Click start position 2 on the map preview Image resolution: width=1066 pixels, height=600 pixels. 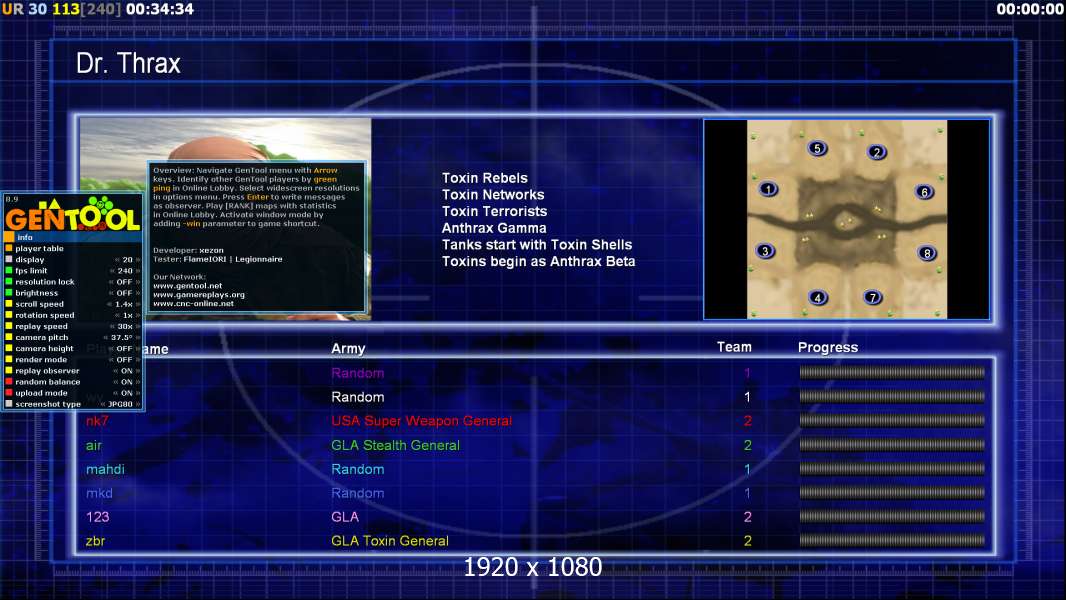click(877, 152)
